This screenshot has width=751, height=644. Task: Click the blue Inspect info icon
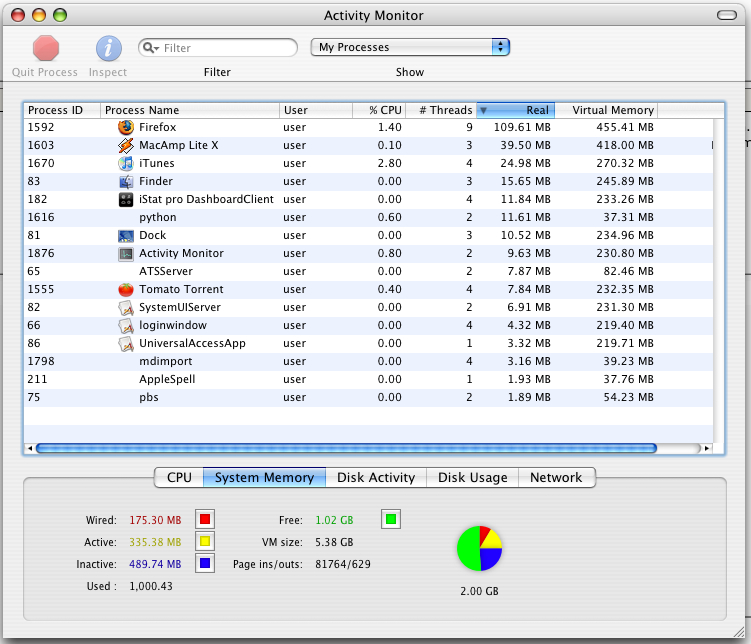click(x=109, y=48)
